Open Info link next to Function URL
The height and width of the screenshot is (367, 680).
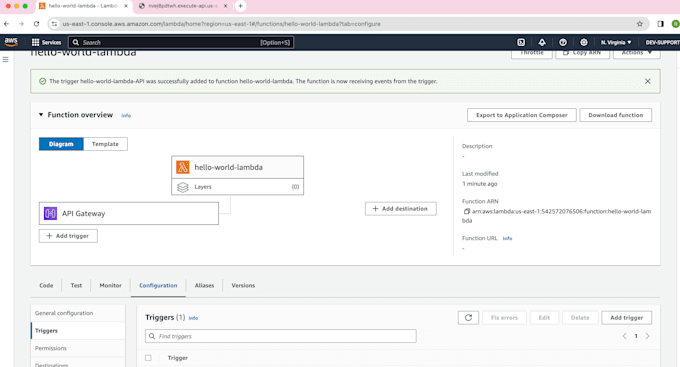507,239
